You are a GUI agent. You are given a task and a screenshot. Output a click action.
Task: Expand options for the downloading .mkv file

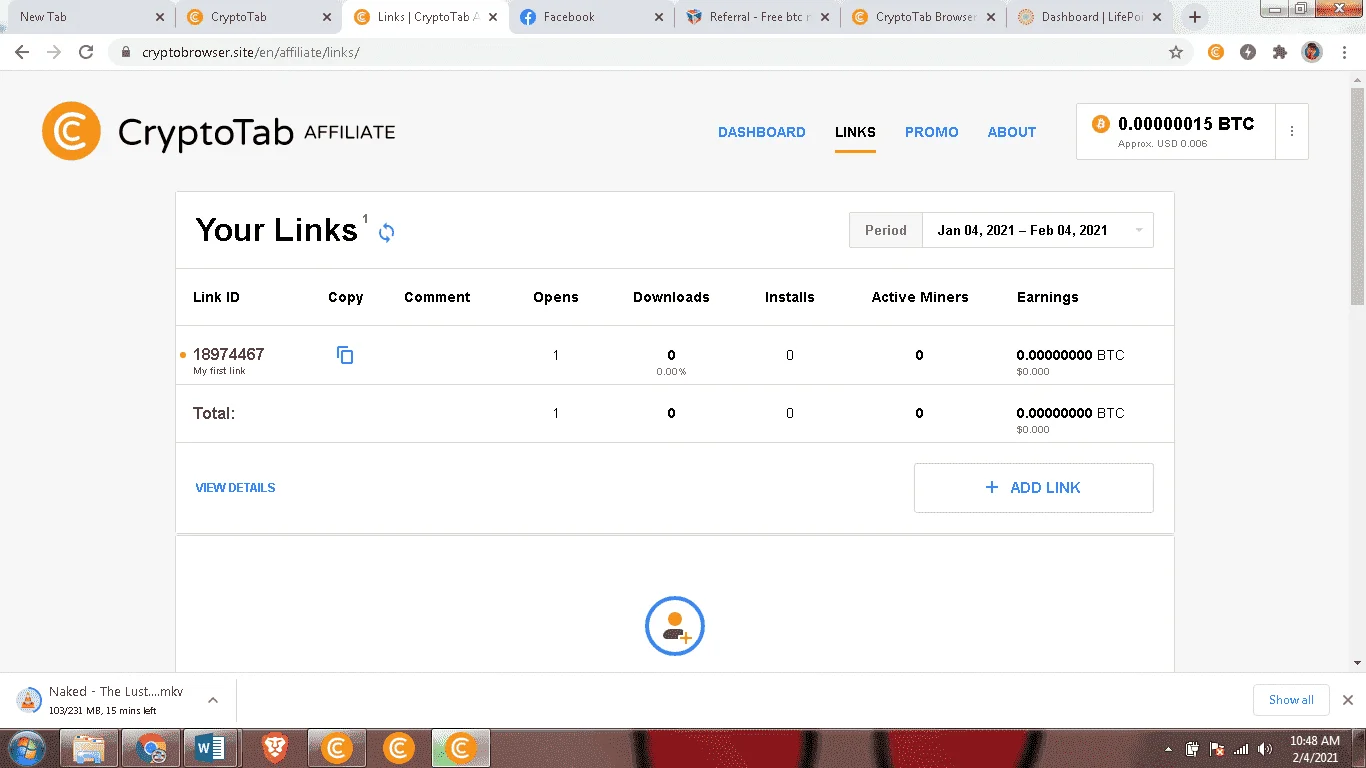click(x=213, y=700)
